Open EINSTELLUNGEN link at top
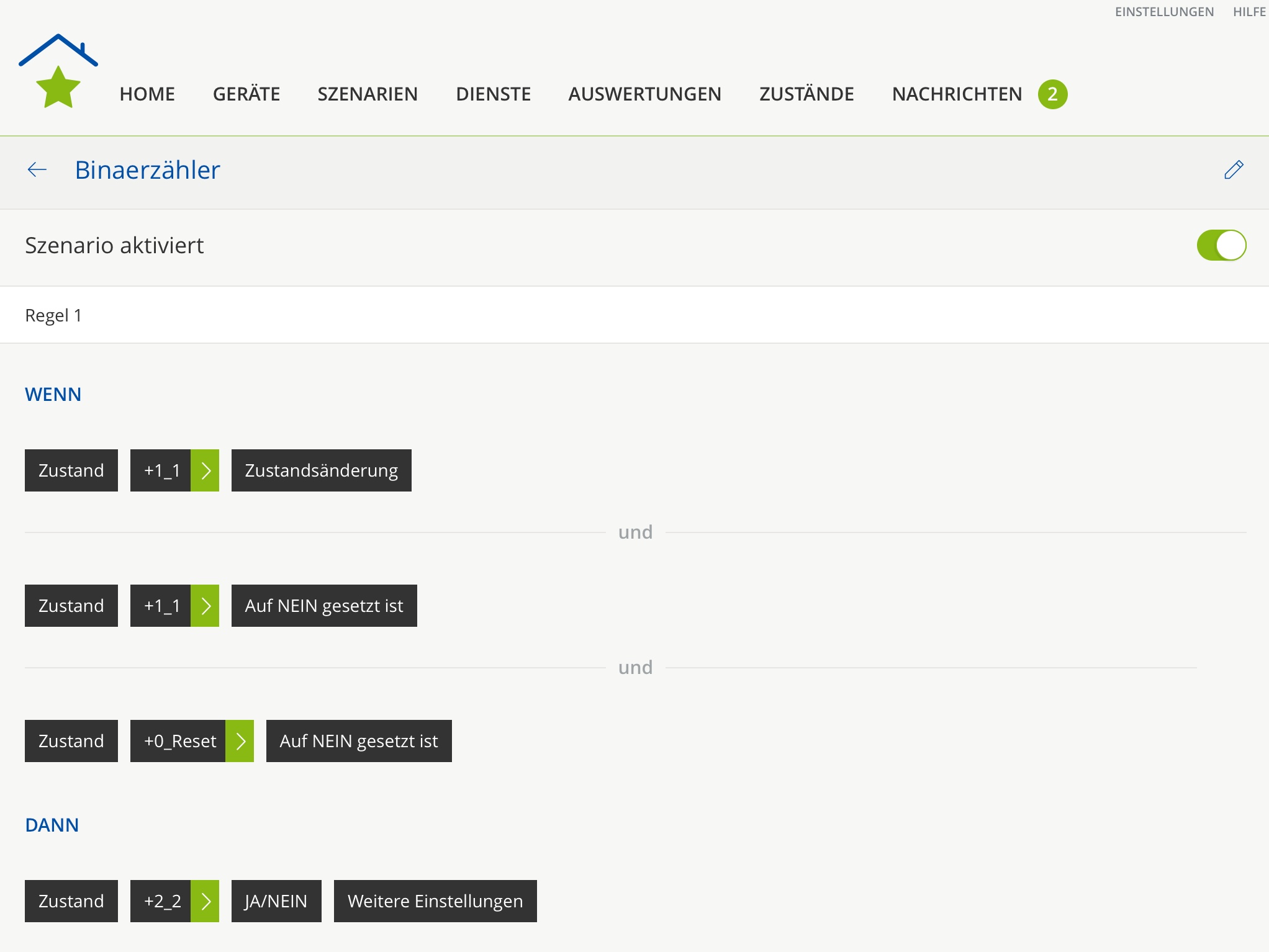Viewport: 1269px width, 952px height. coord(1164,12)
